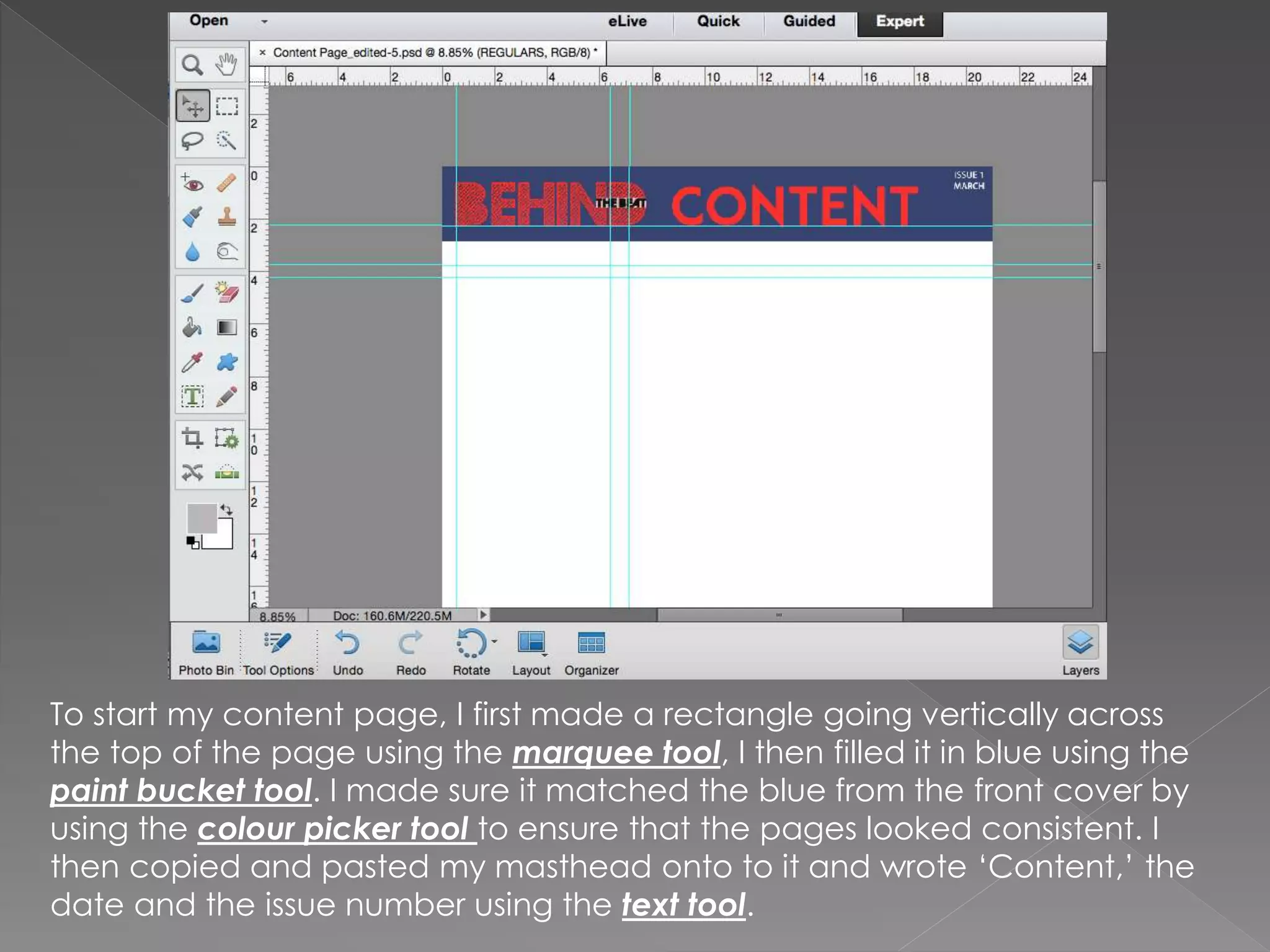Image resolution: width=1270 pixels, height=952 pixels.
Task: Activate the Color Picker eyedropper tool
Action: [192, 362]
